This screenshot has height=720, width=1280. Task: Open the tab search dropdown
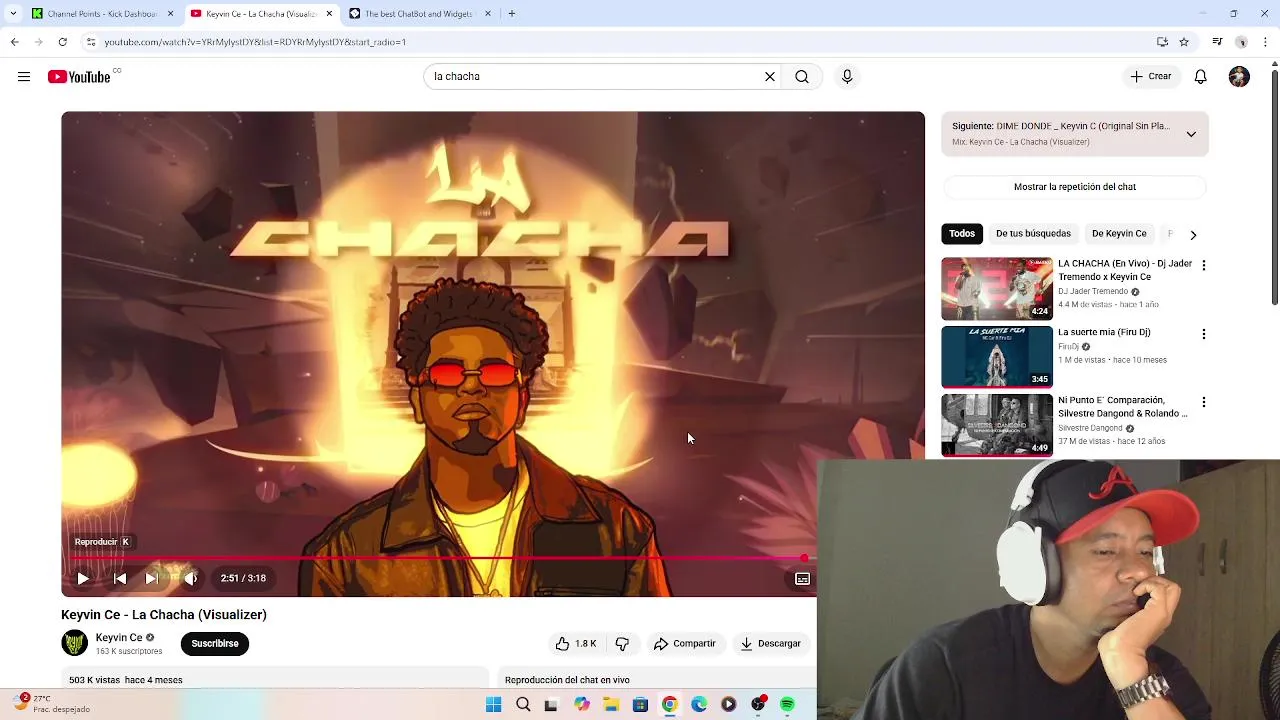(x=13, y=14)
